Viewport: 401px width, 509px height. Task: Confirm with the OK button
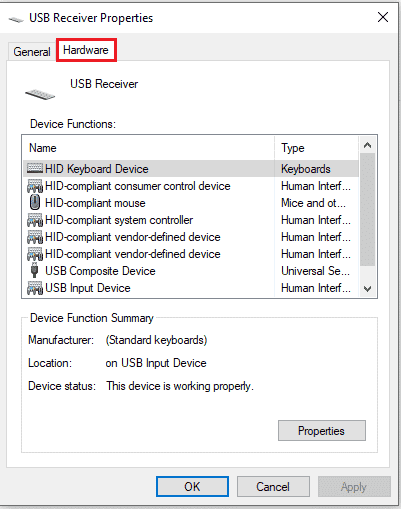pyautogui.click(x=192, y=486)
